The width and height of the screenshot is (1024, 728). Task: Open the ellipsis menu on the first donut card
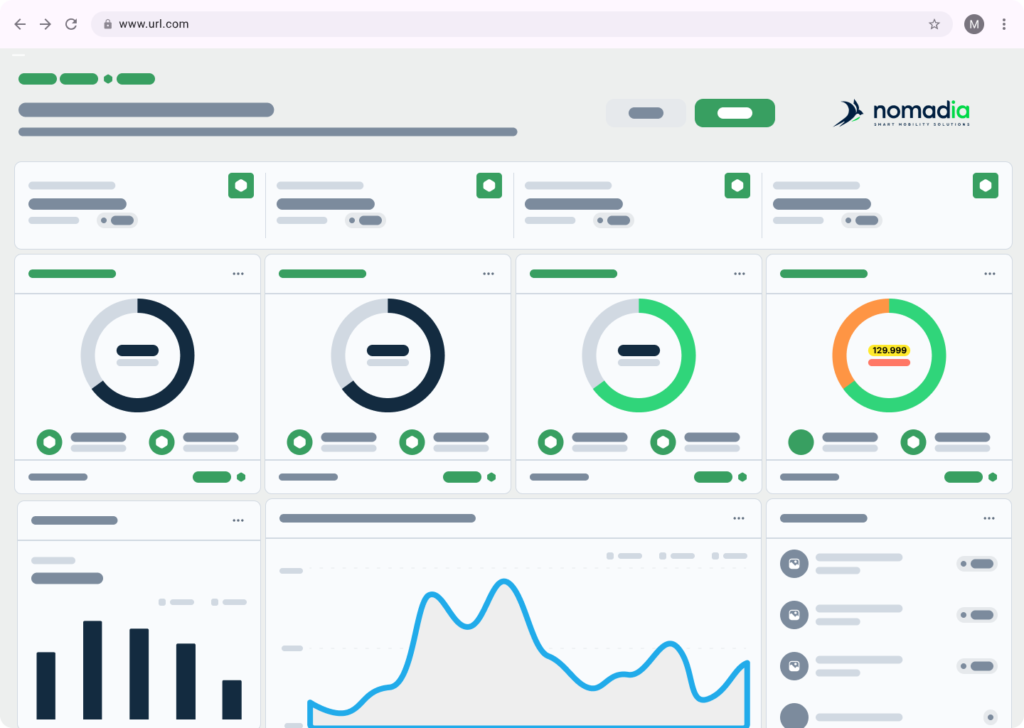[237, 273]
